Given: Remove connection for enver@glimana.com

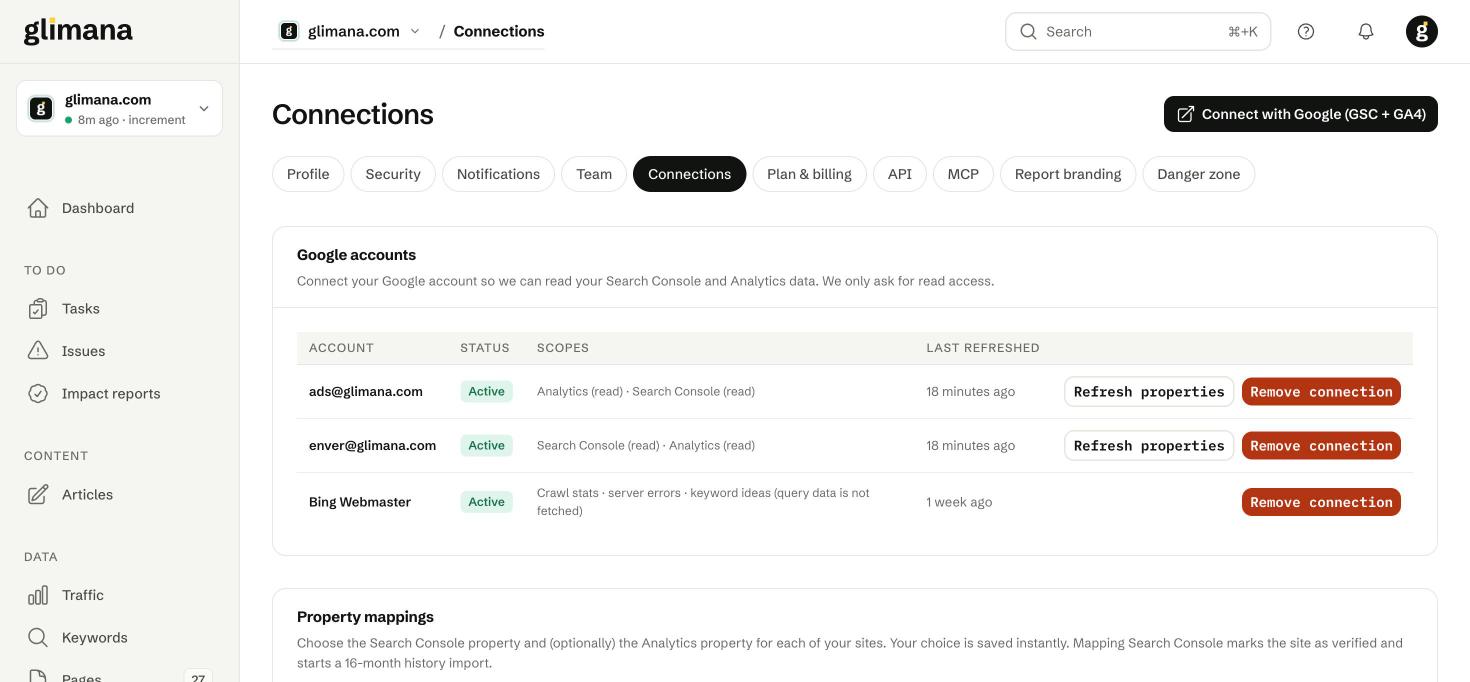Looking at the screenshot, I should [x=1321, y=446].
